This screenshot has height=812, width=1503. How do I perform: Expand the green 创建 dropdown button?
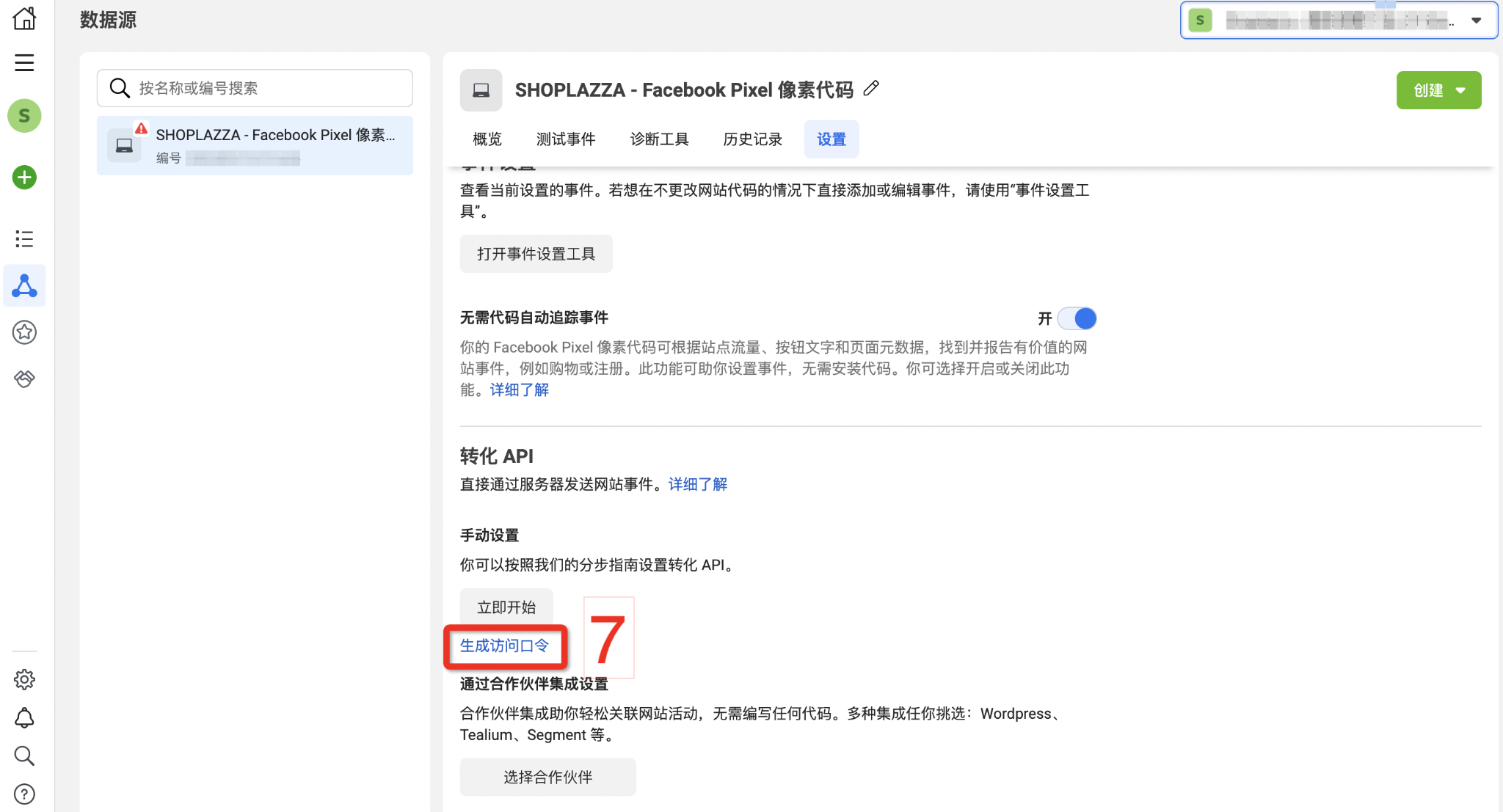click(1438, 90)
